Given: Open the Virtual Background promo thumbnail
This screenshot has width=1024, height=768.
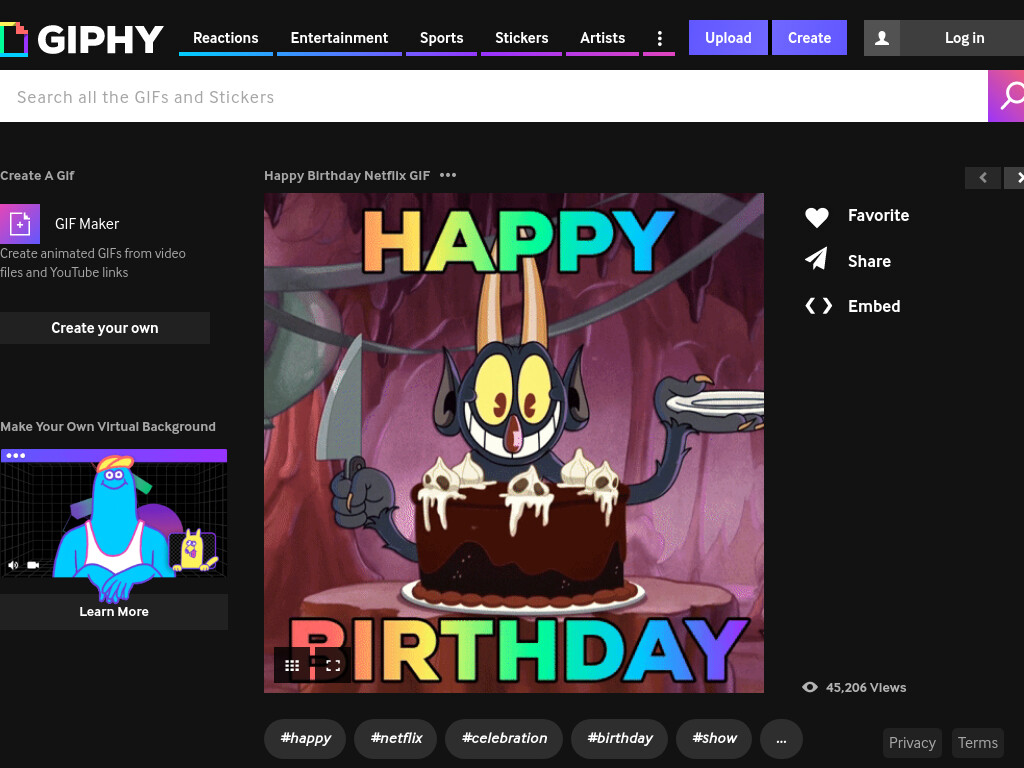Looking at the screenshot, I should pyautogui.click(x=114, y=520).
